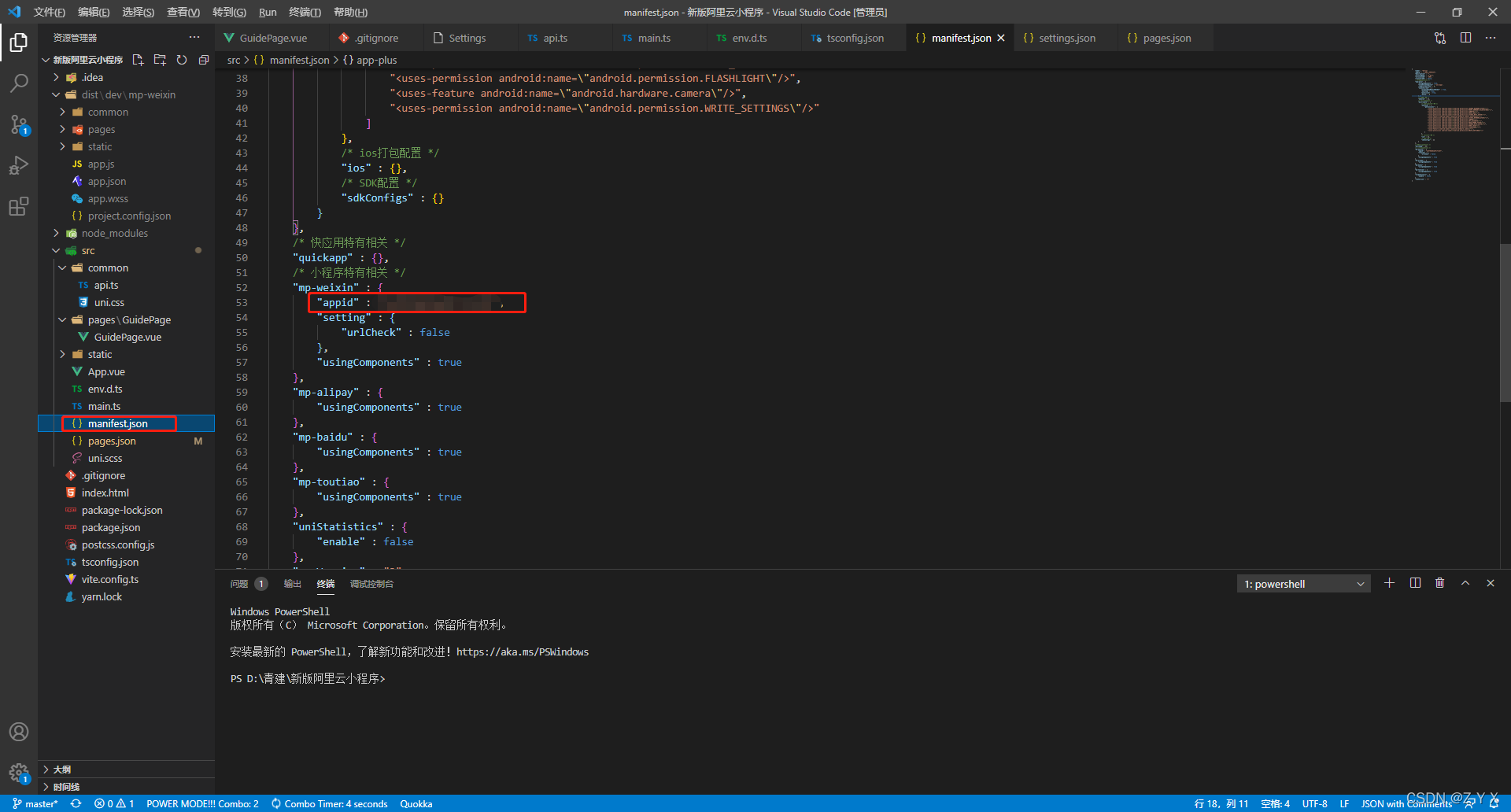Open vite.config.ts in explorer
Screen dimensions: 1511x812
tap(109, 579)
